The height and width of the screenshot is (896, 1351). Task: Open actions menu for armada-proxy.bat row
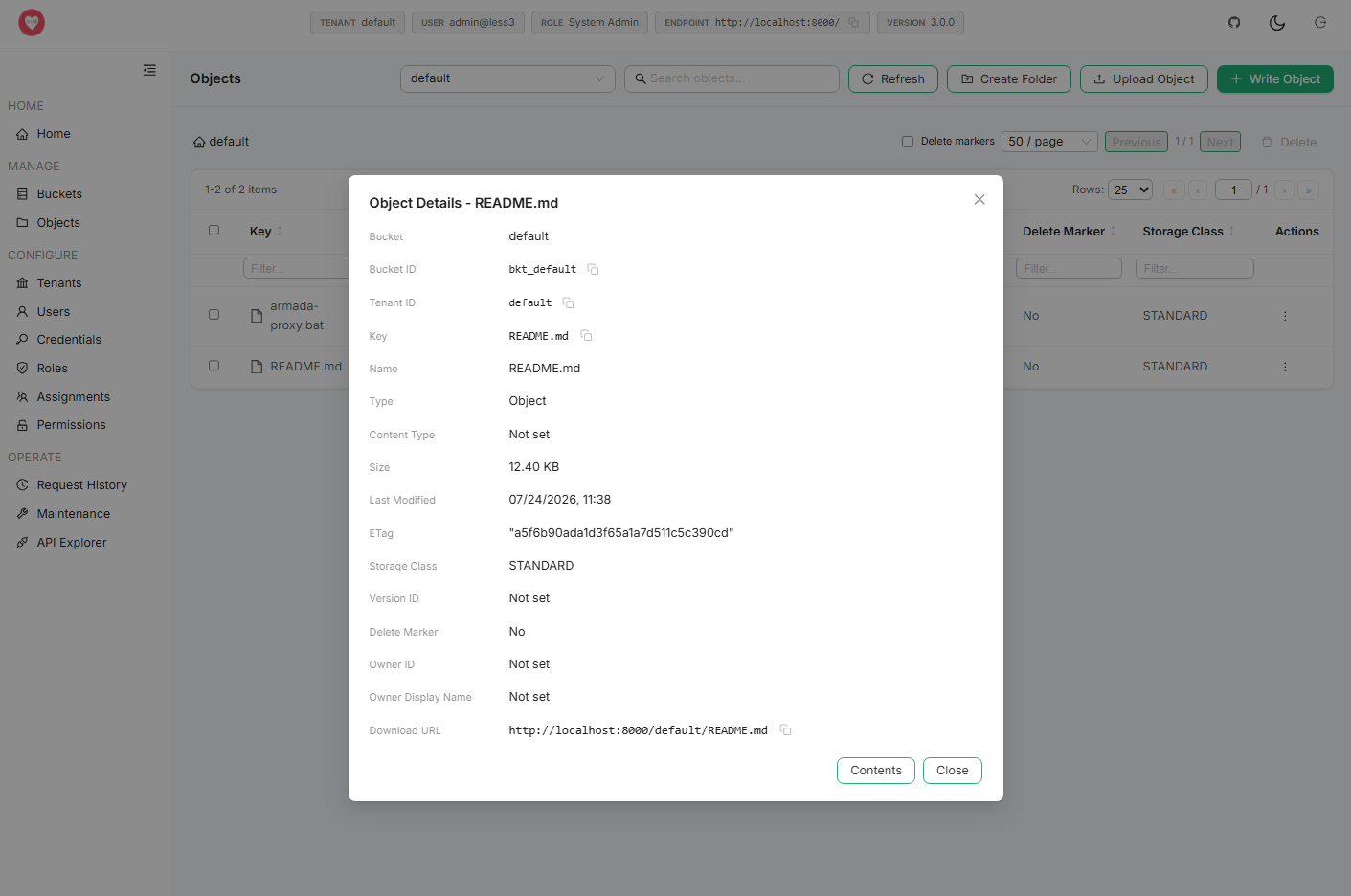1285,316
